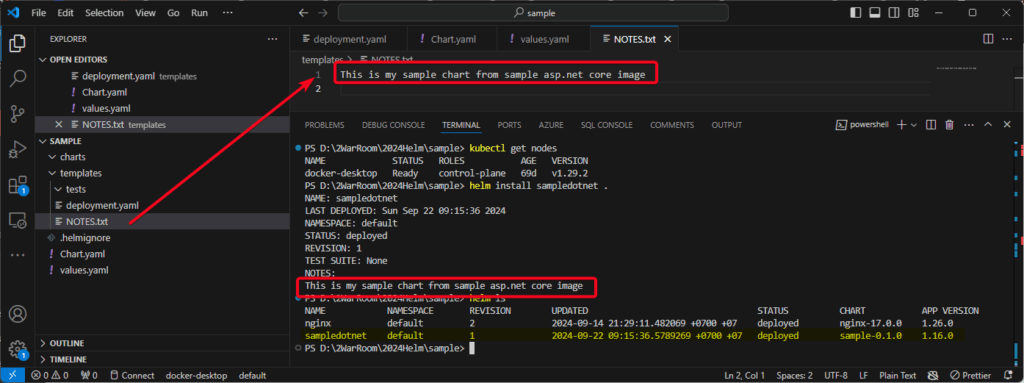The image size is (1024, 383).
Task: Click the powershell terminal label
Action: click(863, 125)
